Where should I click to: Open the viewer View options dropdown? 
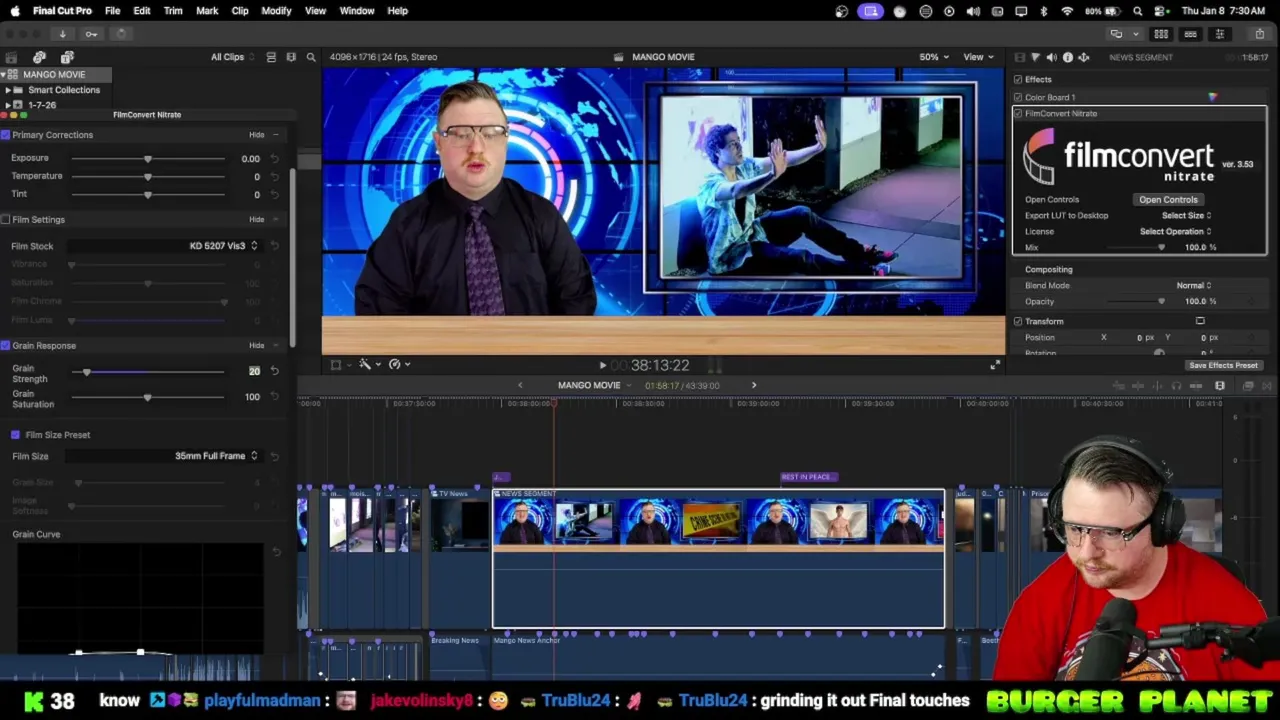(x=978, y=57)
